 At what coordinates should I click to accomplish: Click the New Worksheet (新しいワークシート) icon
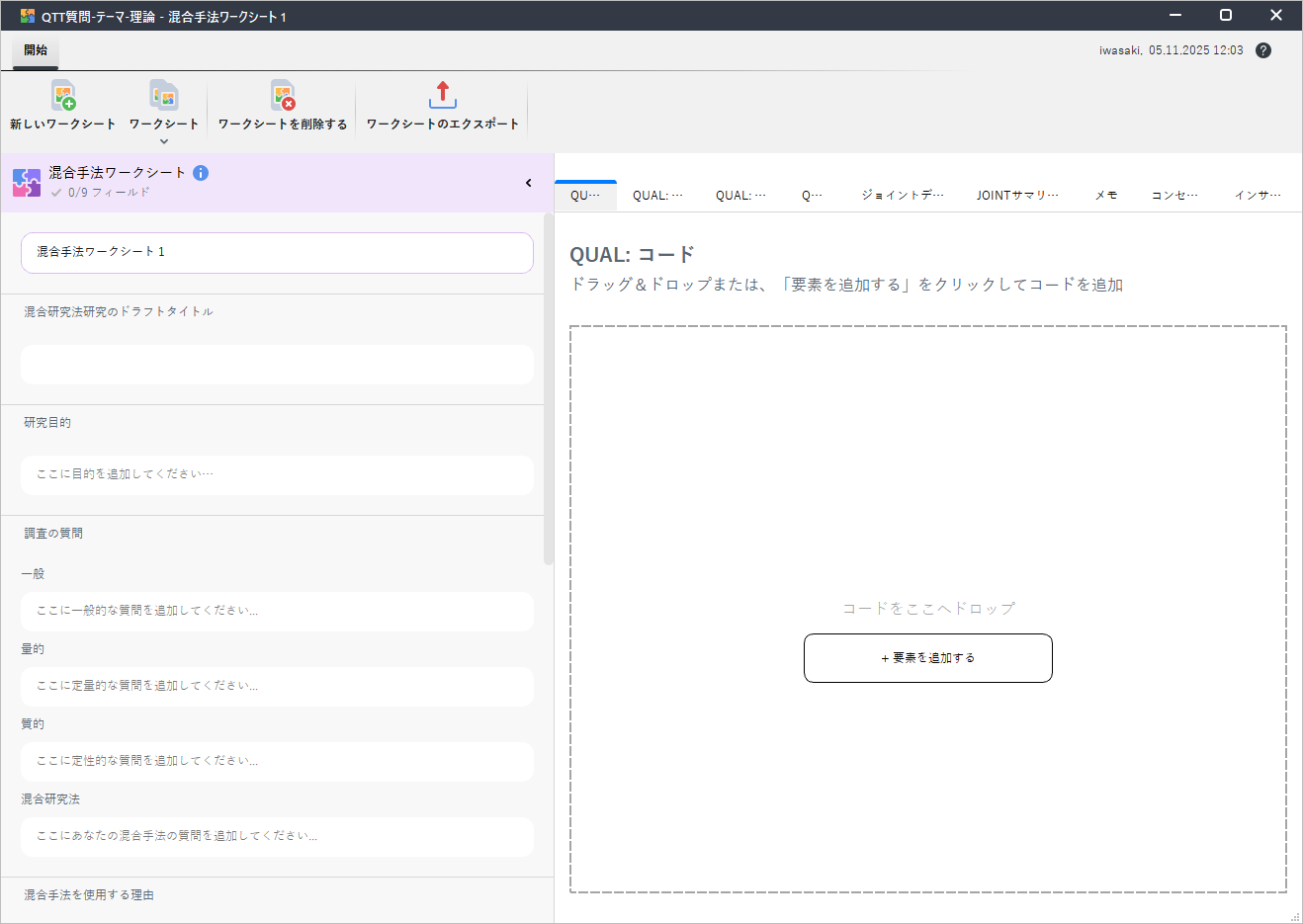(x=63, y=96)
